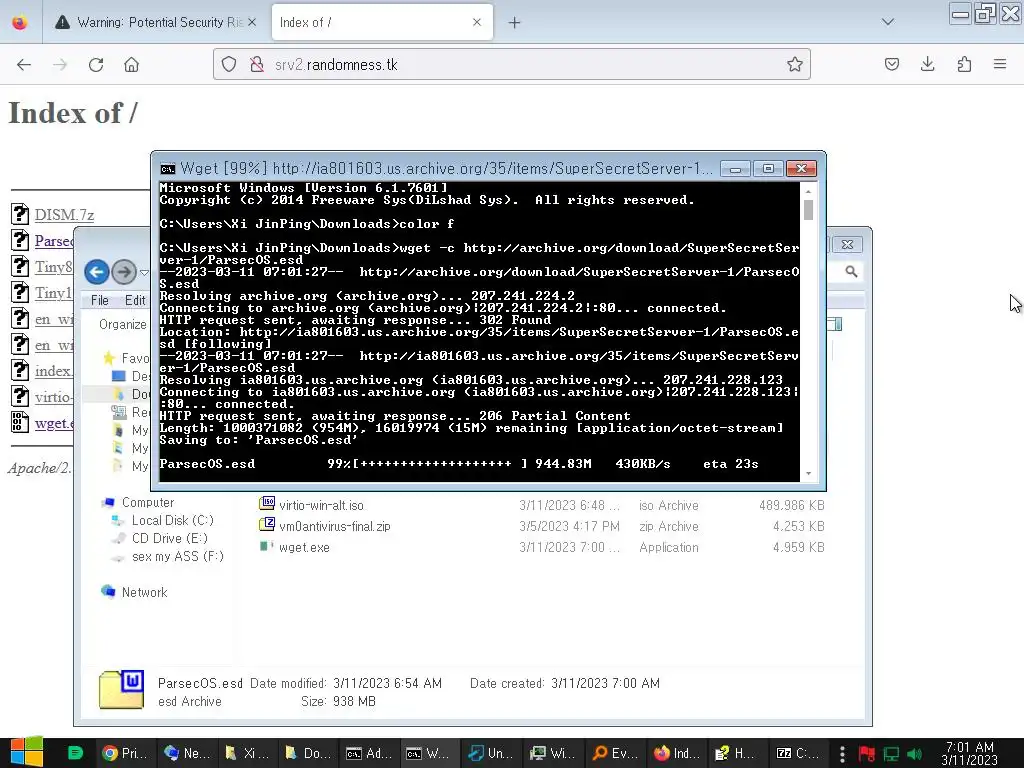This screenshot has width=1024, height=768.
Task: Switch to the Firefox 'Ind...' taskbar button
Action: click(x=676, y=754)
